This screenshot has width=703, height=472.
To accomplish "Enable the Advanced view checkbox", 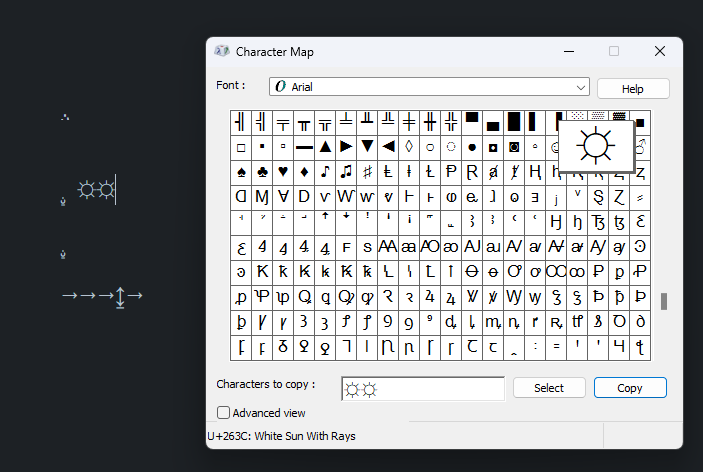I will pos(223,412).
